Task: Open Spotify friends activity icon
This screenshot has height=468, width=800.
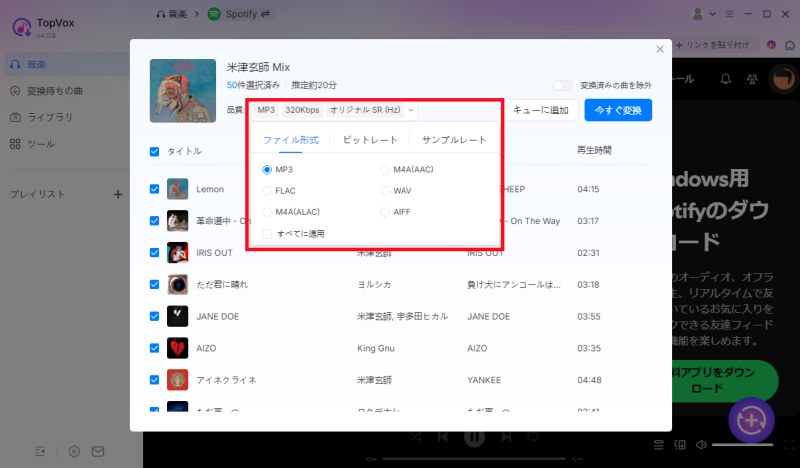Action: 752,79
